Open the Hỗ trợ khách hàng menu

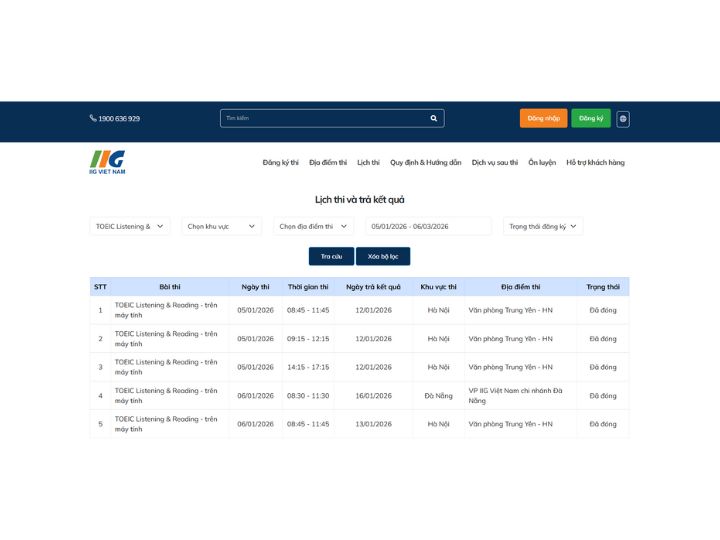tap(595, 163)
